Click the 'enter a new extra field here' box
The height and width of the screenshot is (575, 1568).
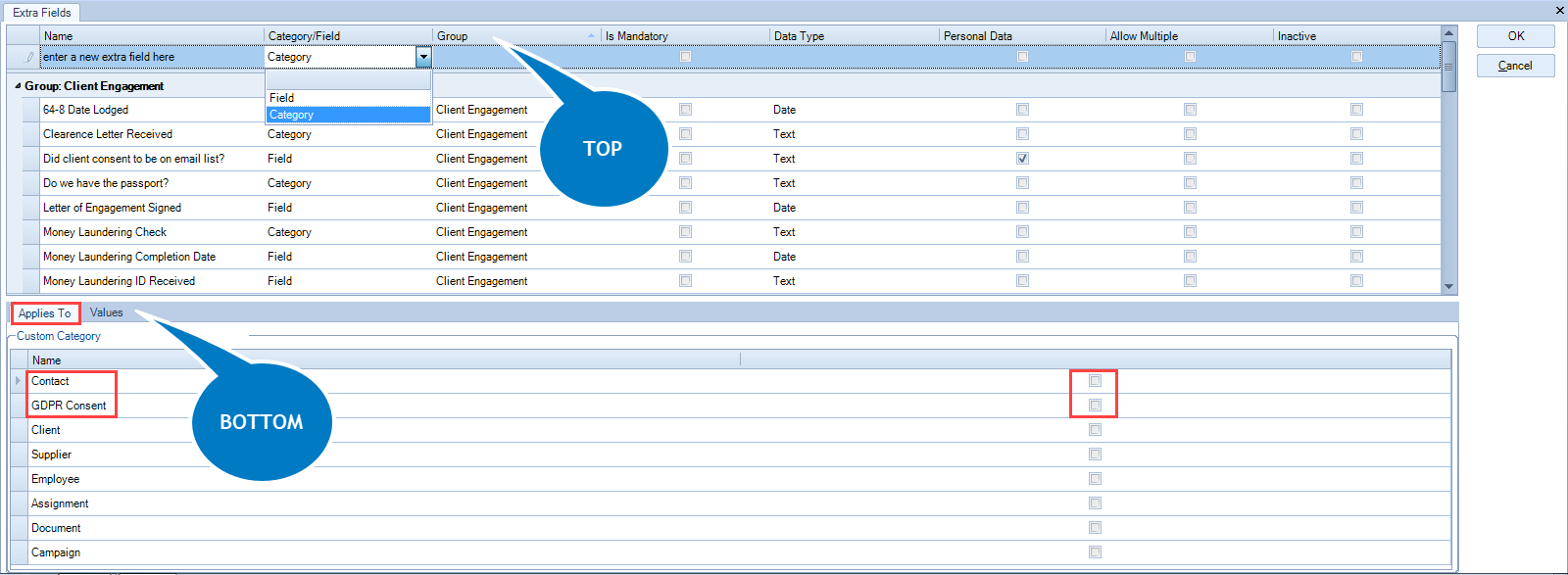pos(152,57)
